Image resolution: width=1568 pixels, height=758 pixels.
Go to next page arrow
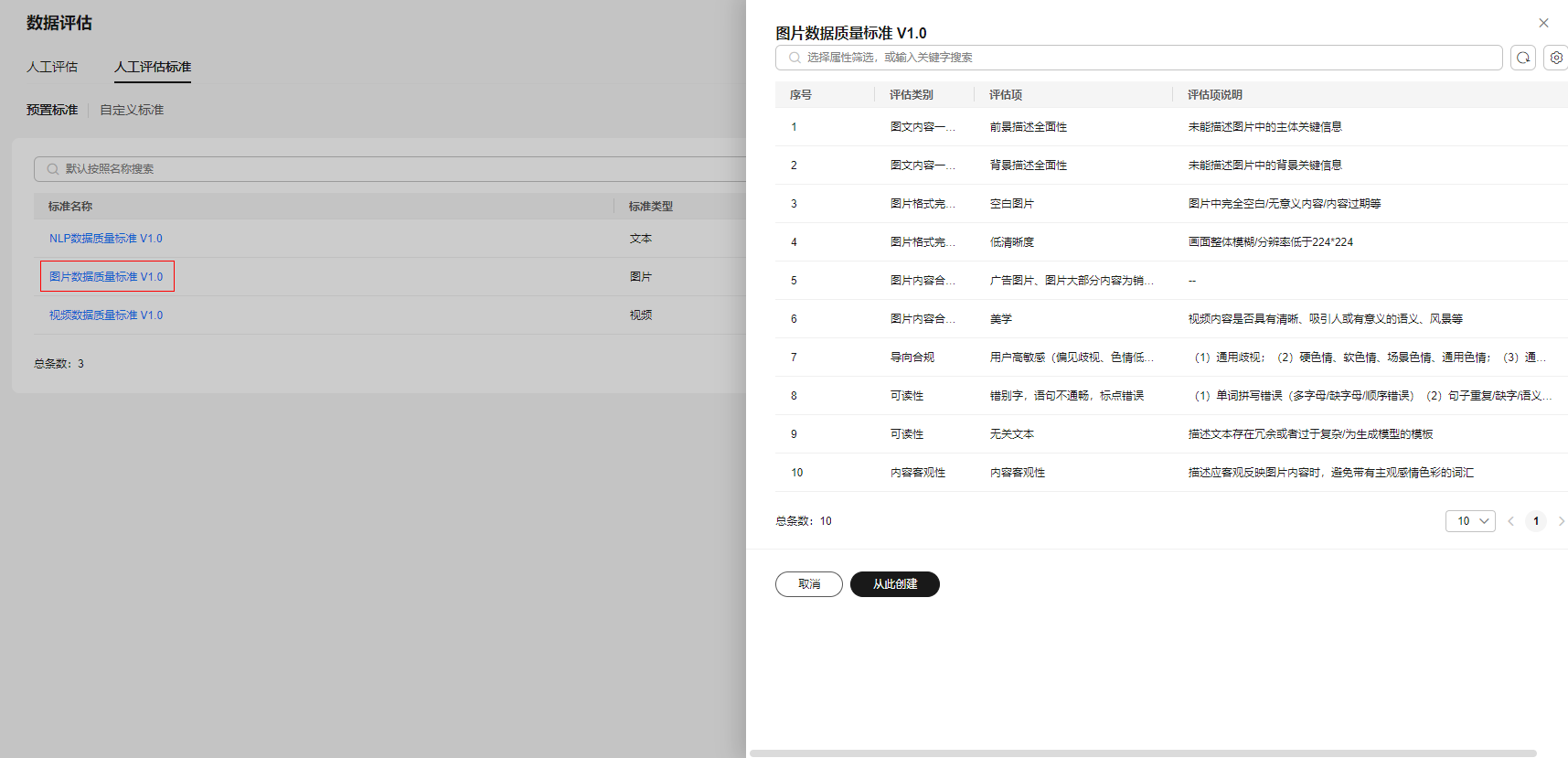coord(1561,521)
